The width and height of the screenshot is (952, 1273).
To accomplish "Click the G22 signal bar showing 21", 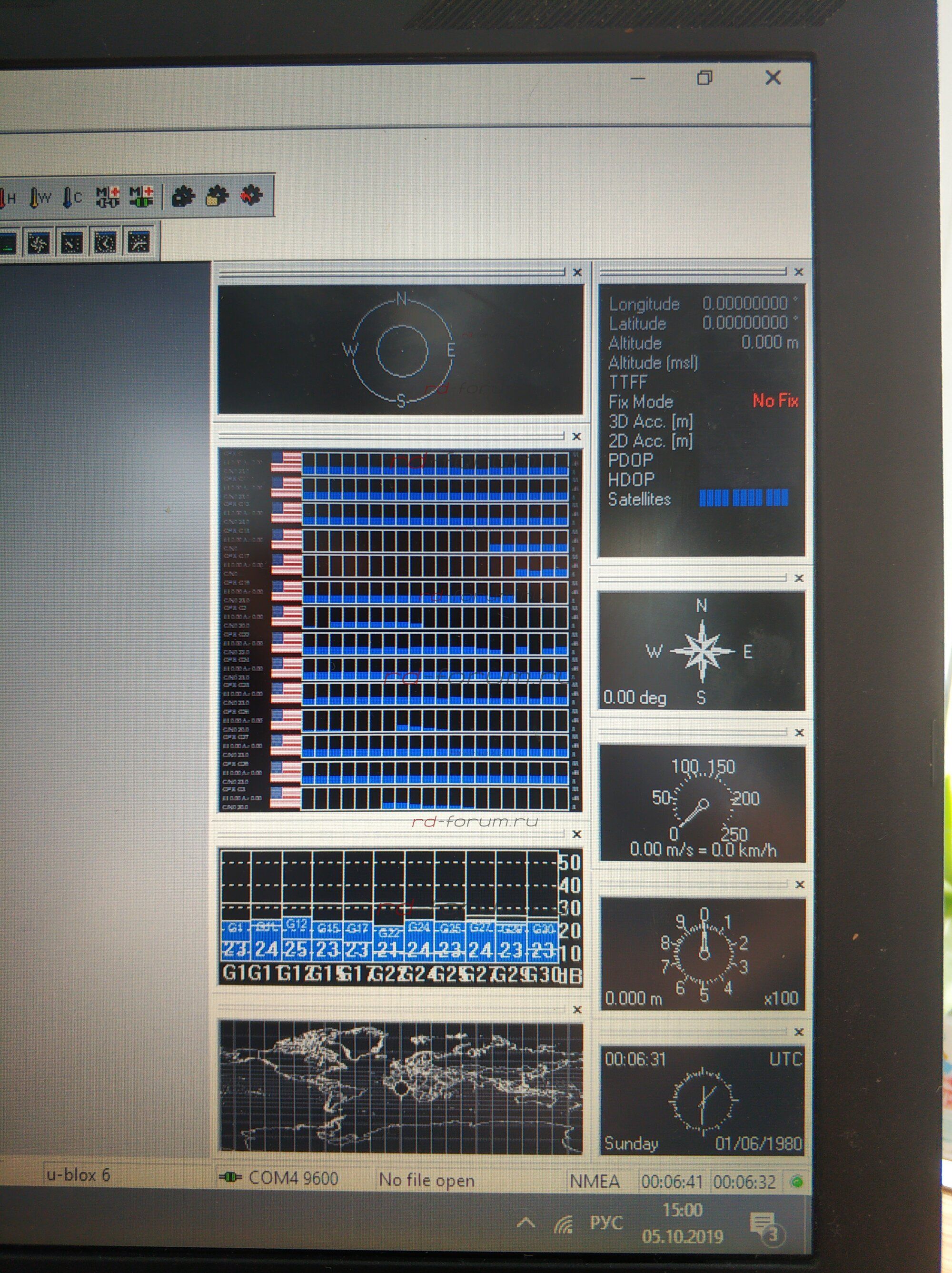I will coord(388,944).
